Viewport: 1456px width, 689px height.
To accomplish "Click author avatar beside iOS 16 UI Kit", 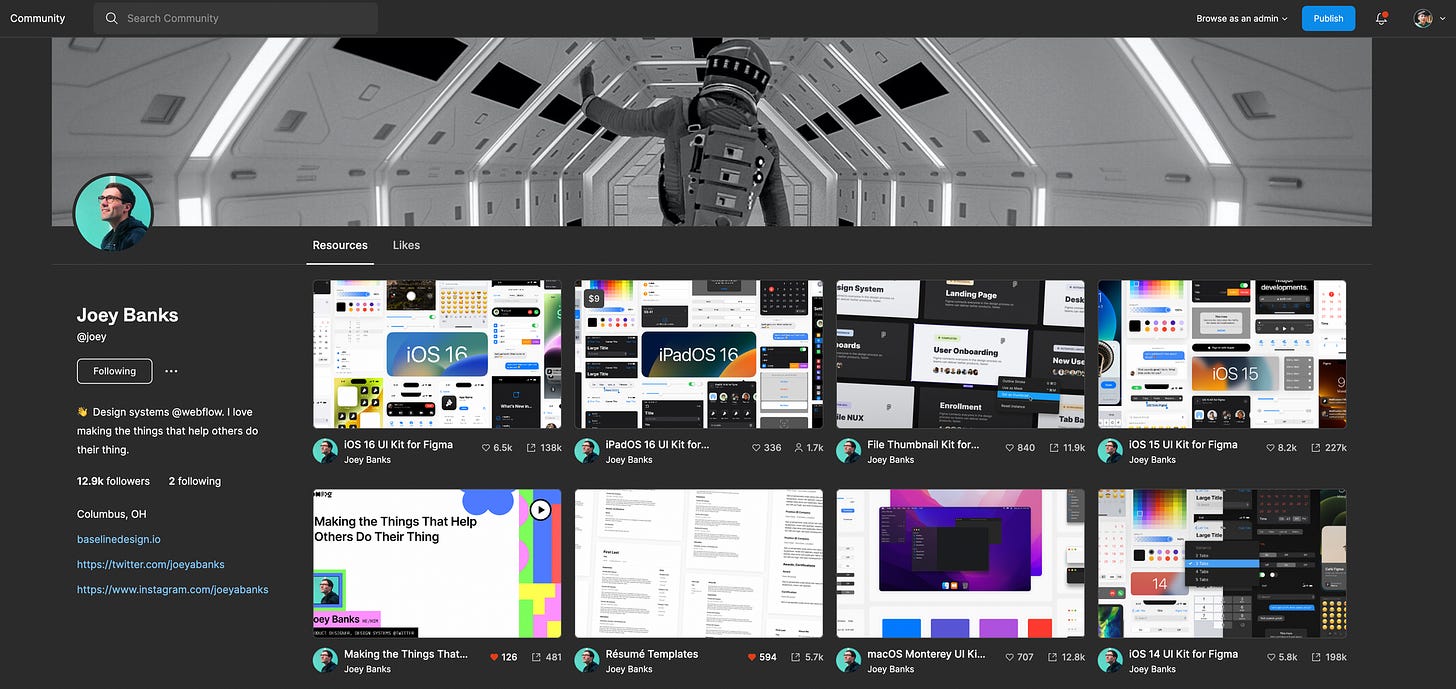I will (325, 451).
